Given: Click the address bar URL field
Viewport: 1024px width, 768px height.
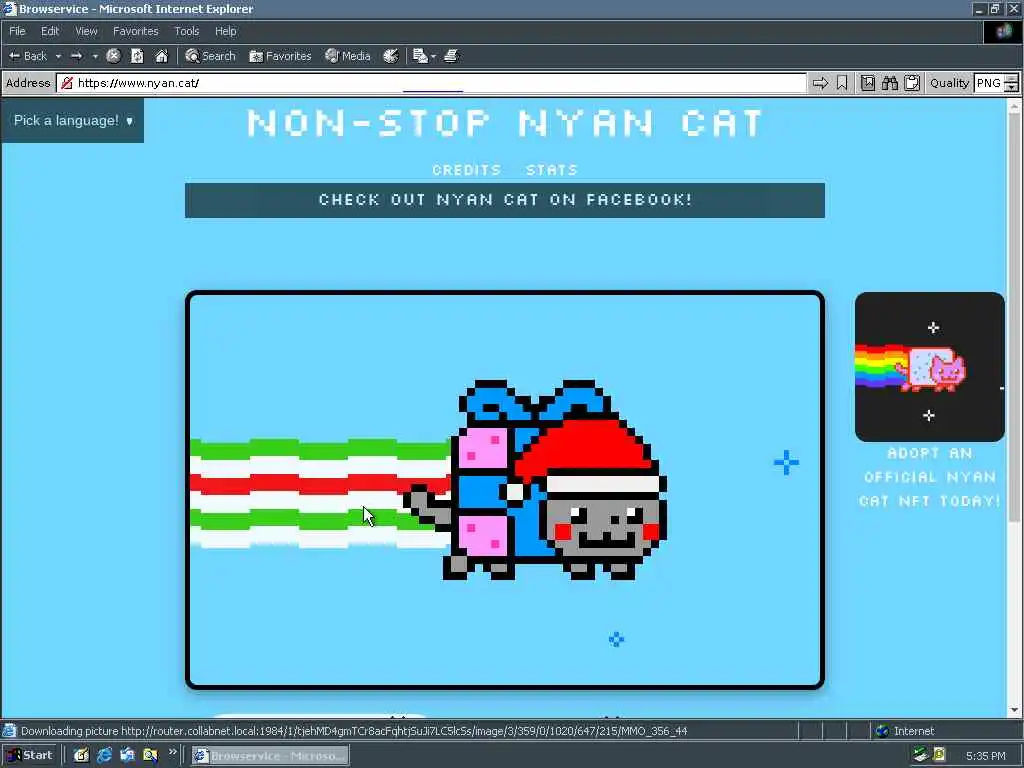Looking at the screenshot, I should click(x=431, y=83).
